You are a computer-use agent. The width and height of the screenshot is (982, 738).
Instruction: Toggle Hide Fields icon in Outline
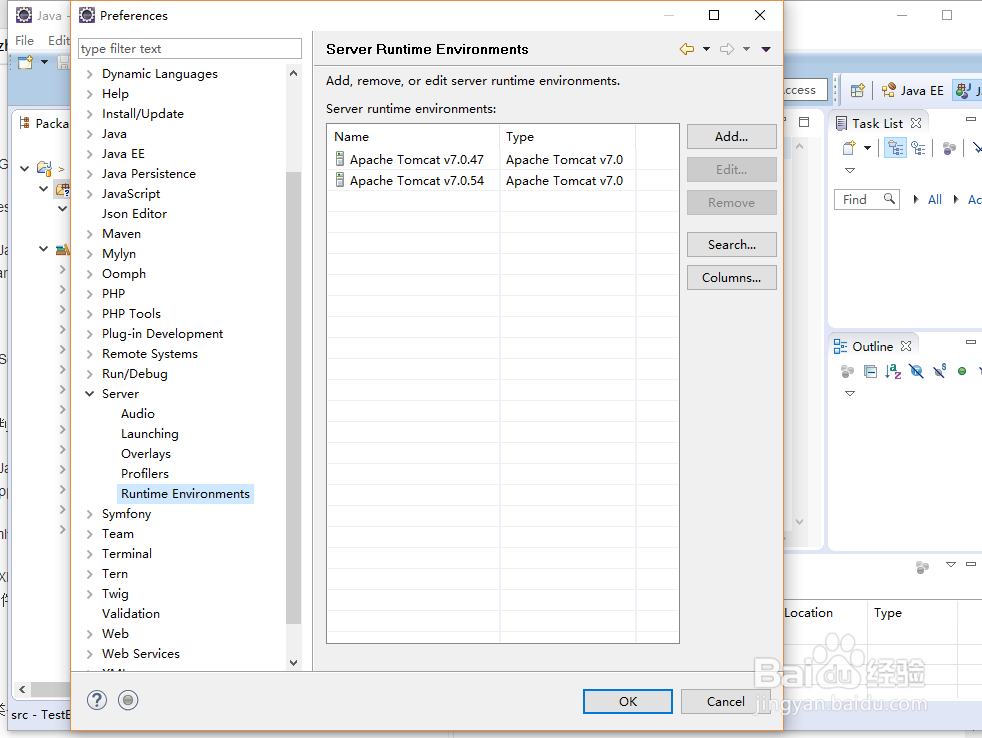(x=916, y=372)
